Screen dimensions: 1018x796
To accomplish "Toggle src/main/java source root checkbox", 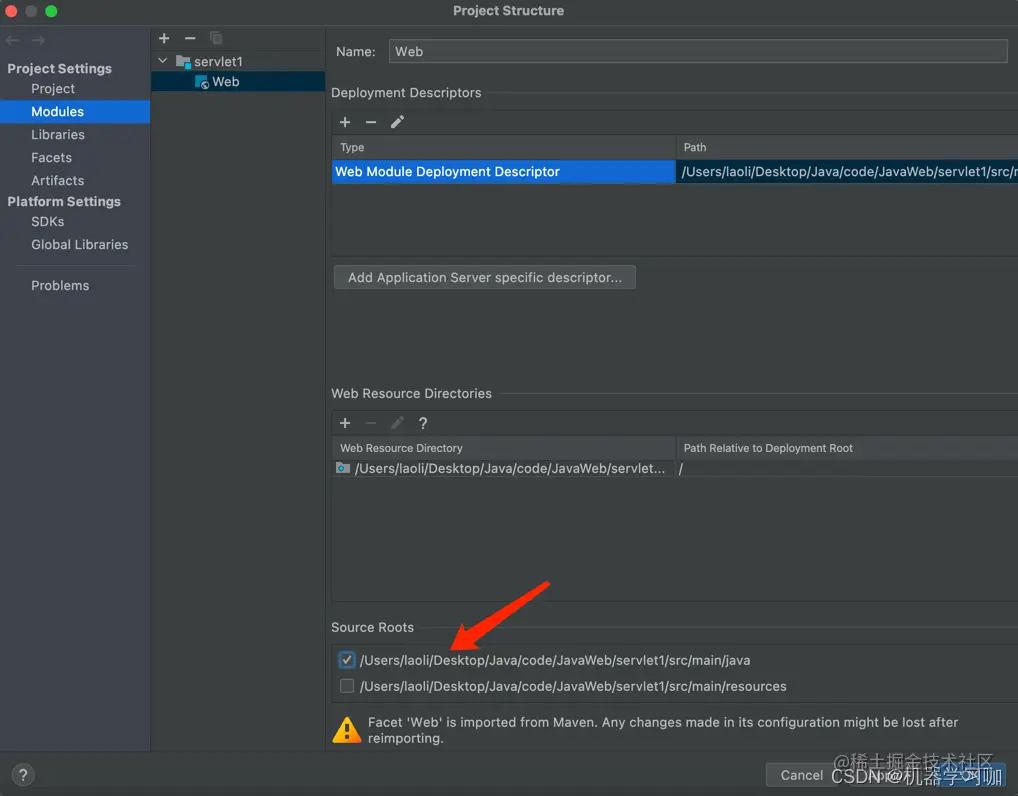I will point(347,660).
